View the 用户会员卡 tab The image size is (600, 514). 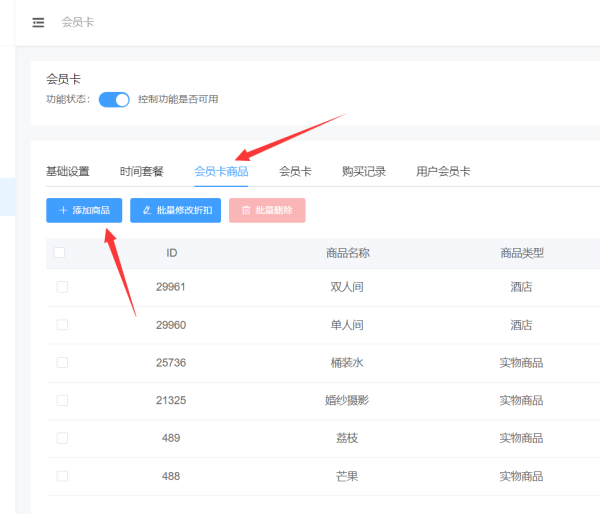(x=443, y=172)
